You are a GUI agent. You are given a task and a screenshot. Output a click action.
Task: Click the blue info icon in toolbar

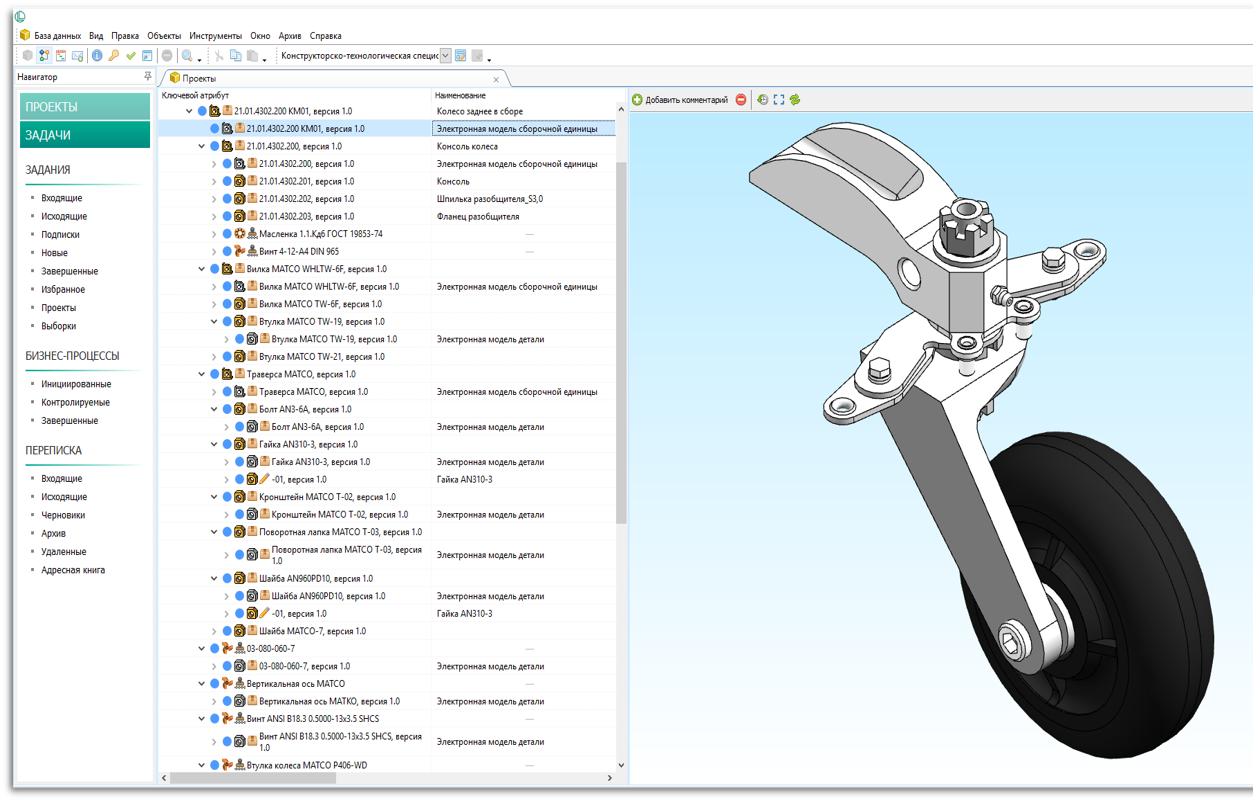(97, 56)
